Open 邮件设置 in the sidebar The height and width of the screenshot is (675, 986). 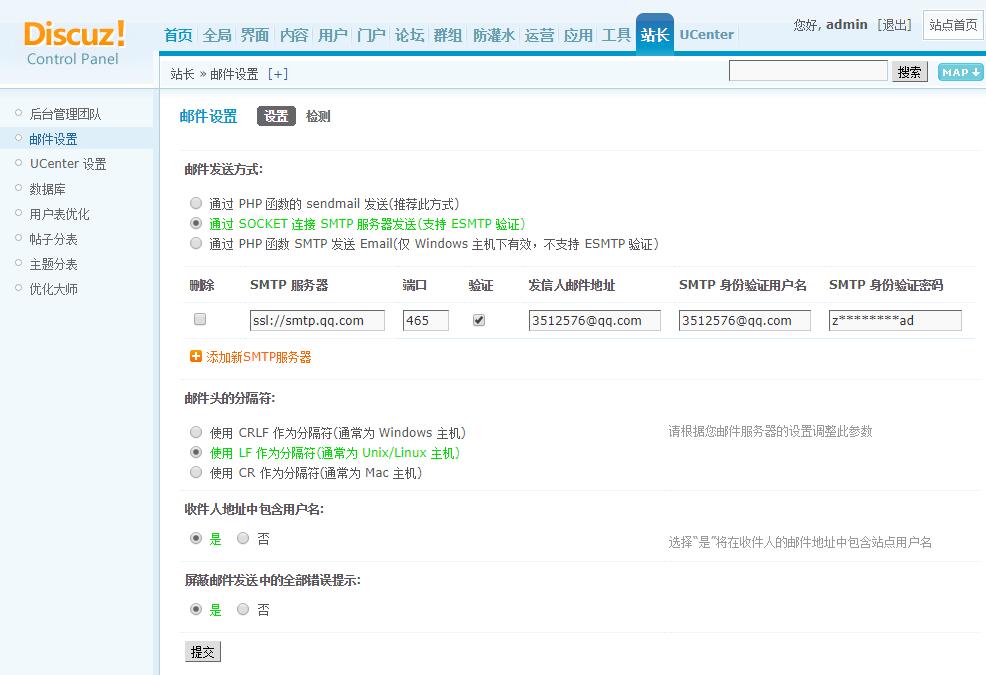pos(53,139)
